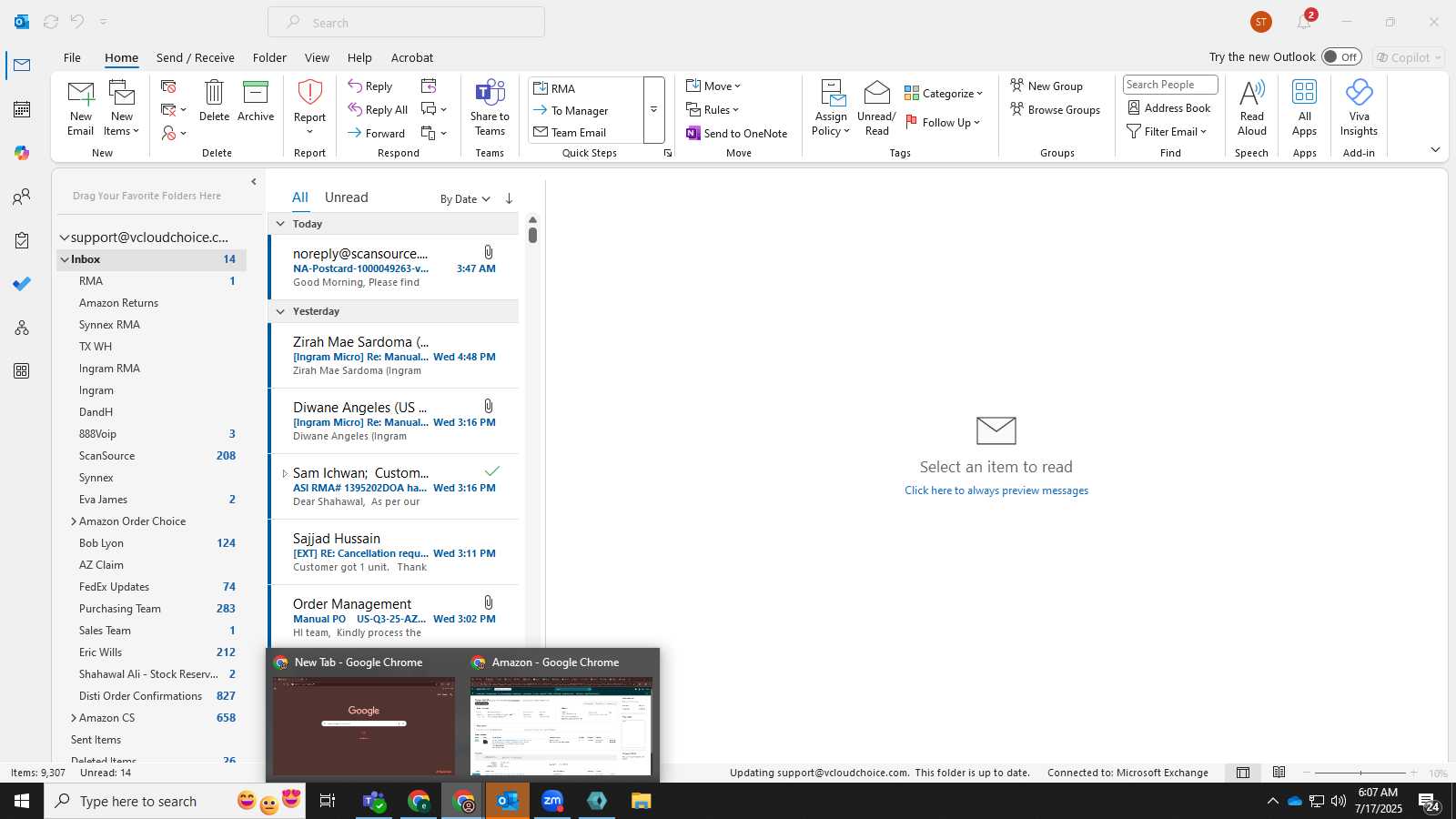1456x819 pixels.
Task: Expand Quick Steps gallery more button
Action: [653, 110]
